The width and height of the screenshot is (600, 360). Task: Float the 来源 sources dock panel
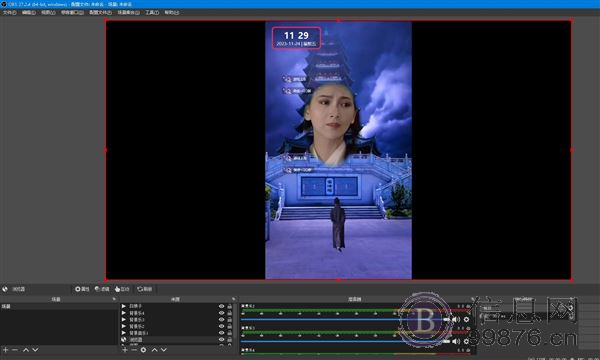click(233, 299)
